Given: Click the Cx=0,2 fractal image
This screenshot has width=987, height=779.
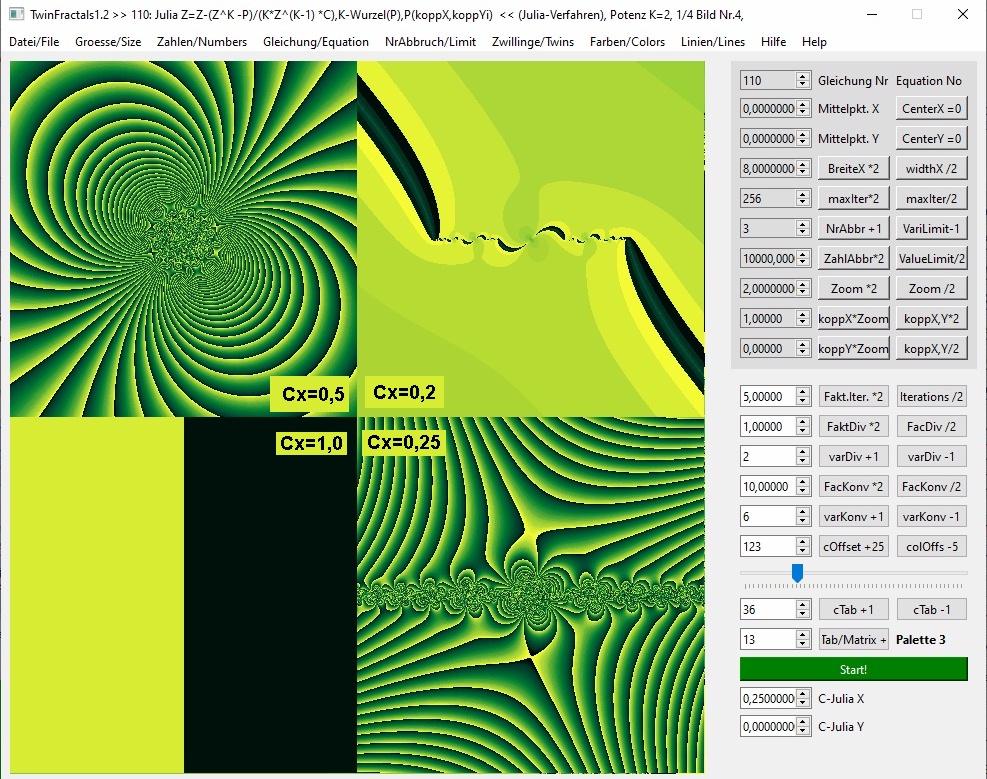Looking at the screenshot, I should point(531,238).
